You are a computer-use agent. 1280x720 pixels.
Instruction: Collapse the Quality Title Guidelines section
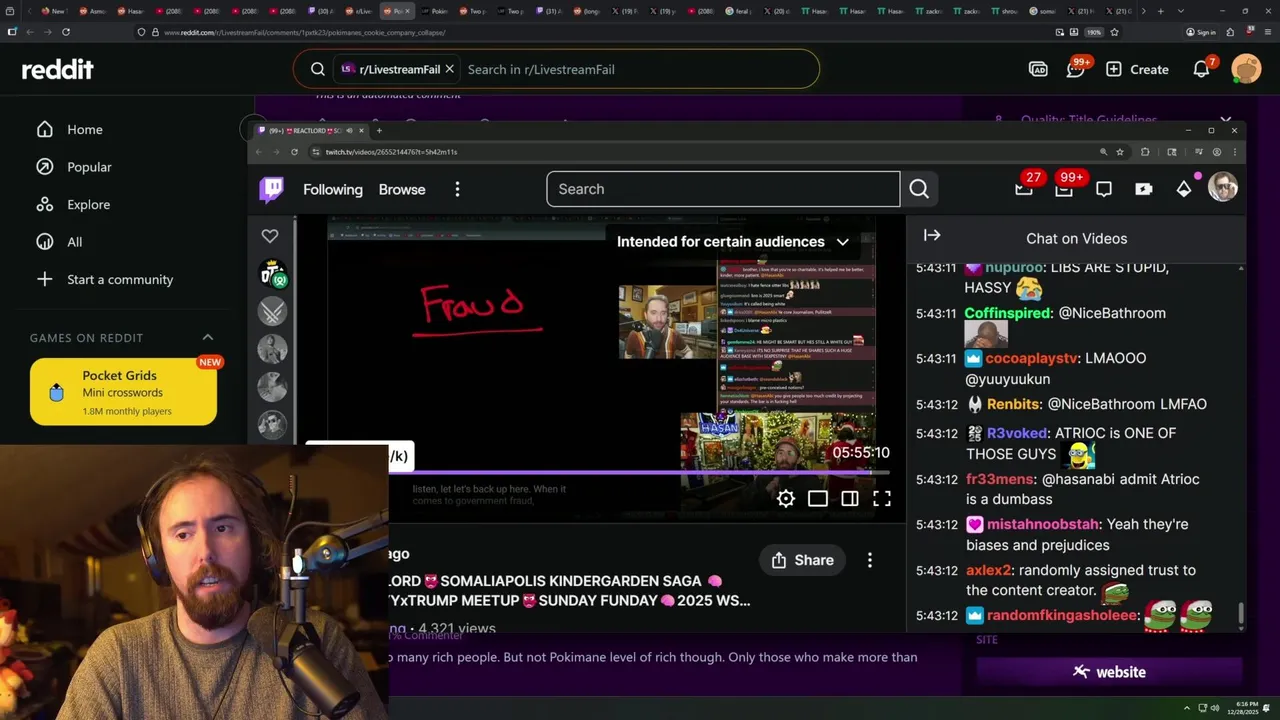pos(1226,120)
